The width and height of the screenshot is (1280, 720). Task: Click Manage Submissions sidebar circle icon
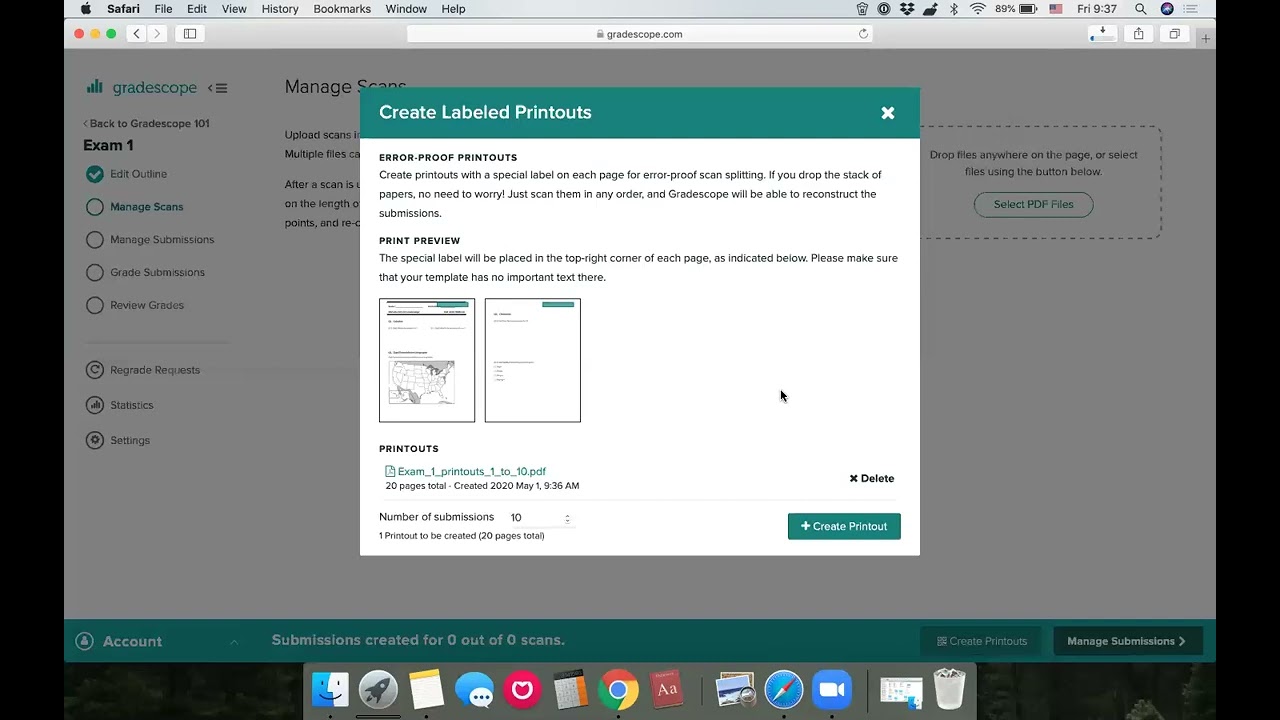tap(95, 240)
